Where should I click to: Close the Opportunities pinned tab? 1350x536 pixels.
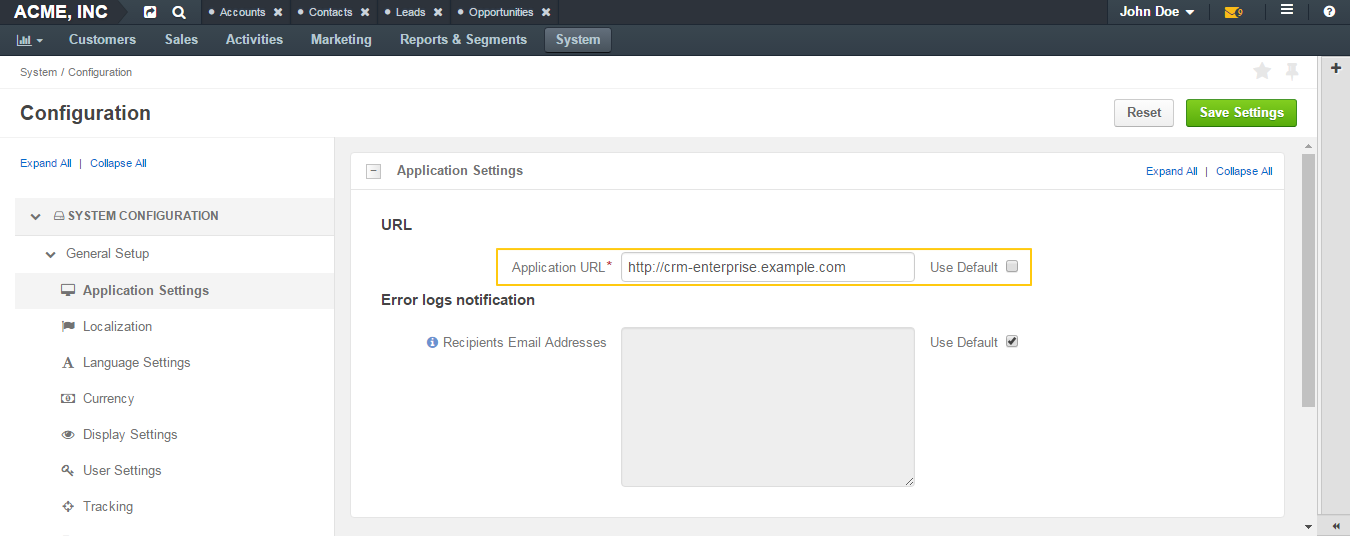[x=546, y=12]
